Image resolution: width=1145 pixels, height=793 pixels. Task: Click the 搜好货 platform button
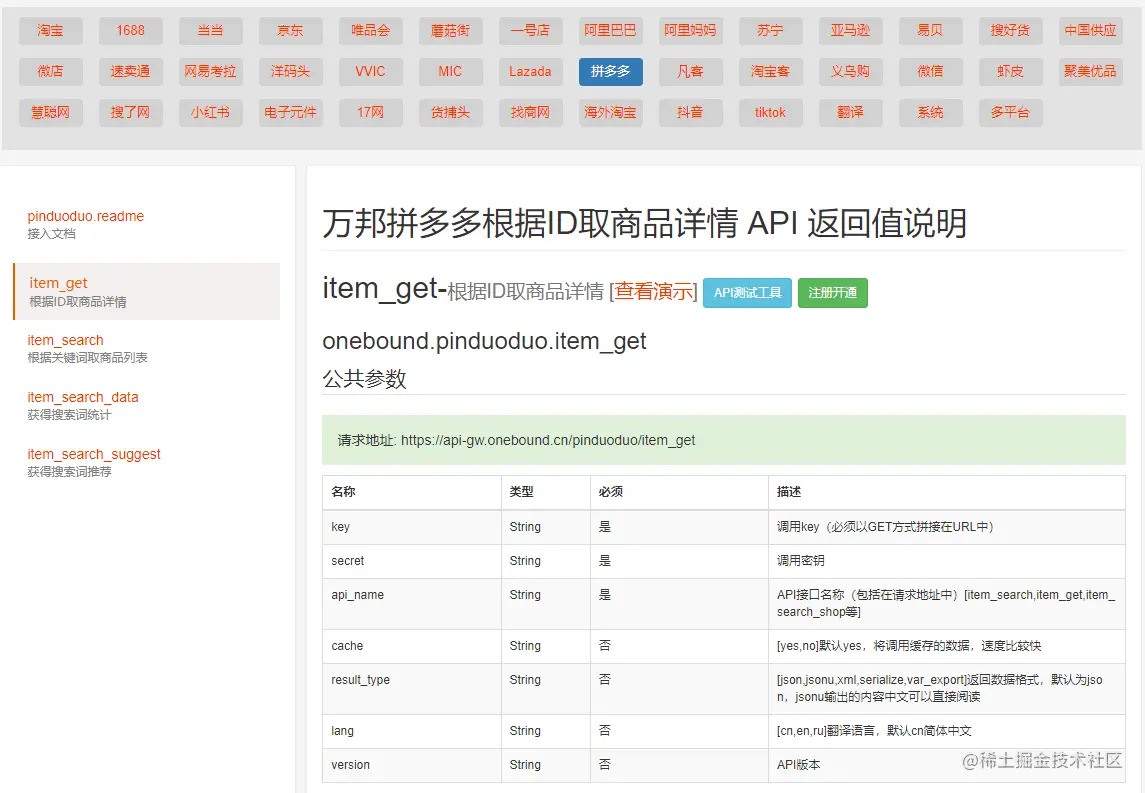pos(1010,31)
